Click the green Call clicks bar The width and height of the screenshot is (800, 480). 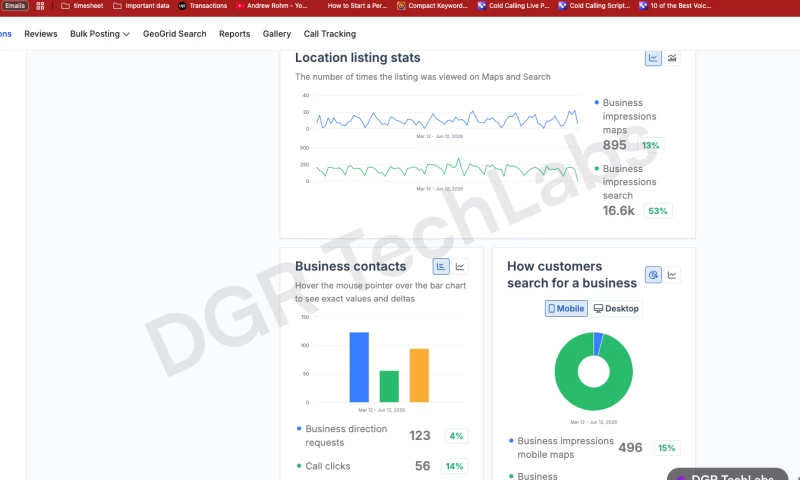[x=389, y=387]
